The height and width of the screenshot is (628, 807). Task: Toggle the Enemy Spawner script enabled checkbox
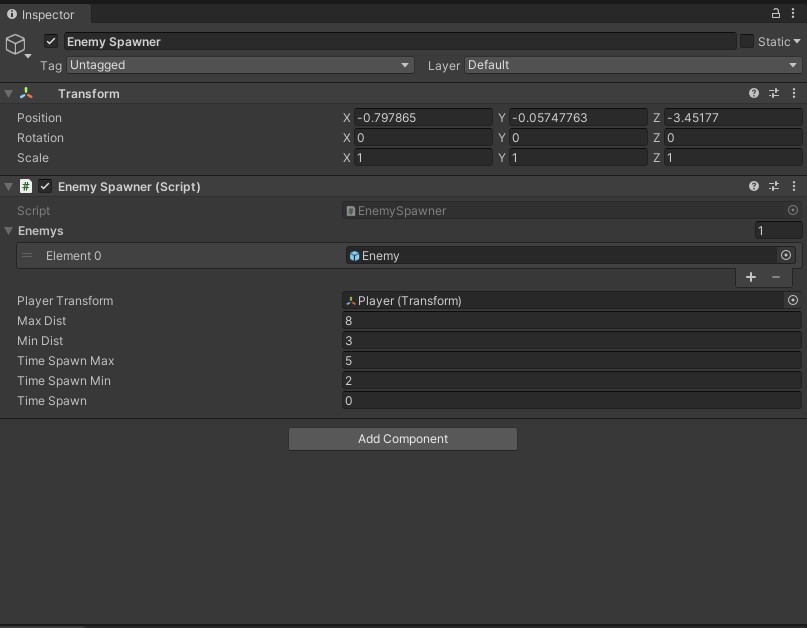[x=45, y=186]
